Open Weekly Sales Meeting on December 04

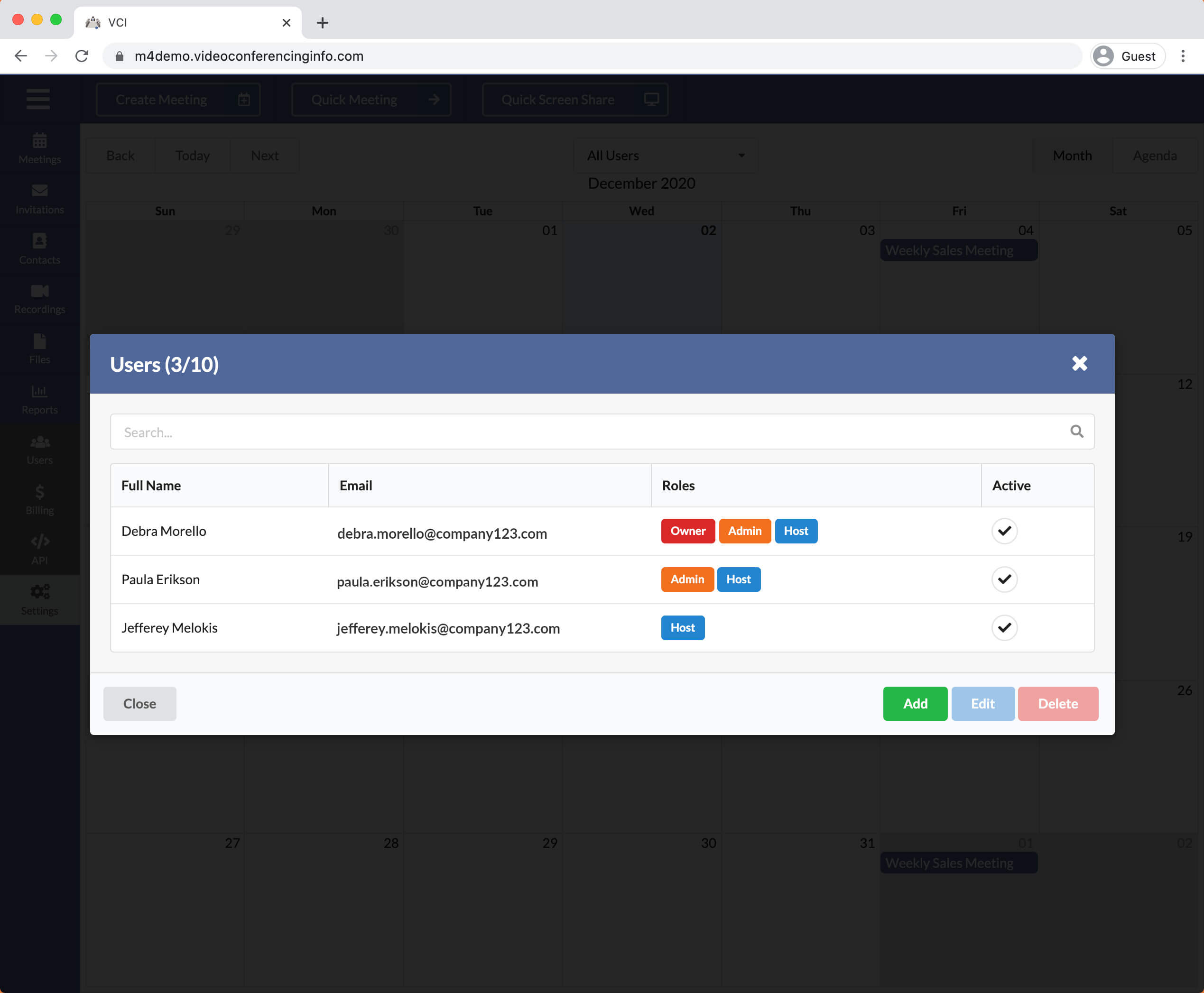[959, 250]
